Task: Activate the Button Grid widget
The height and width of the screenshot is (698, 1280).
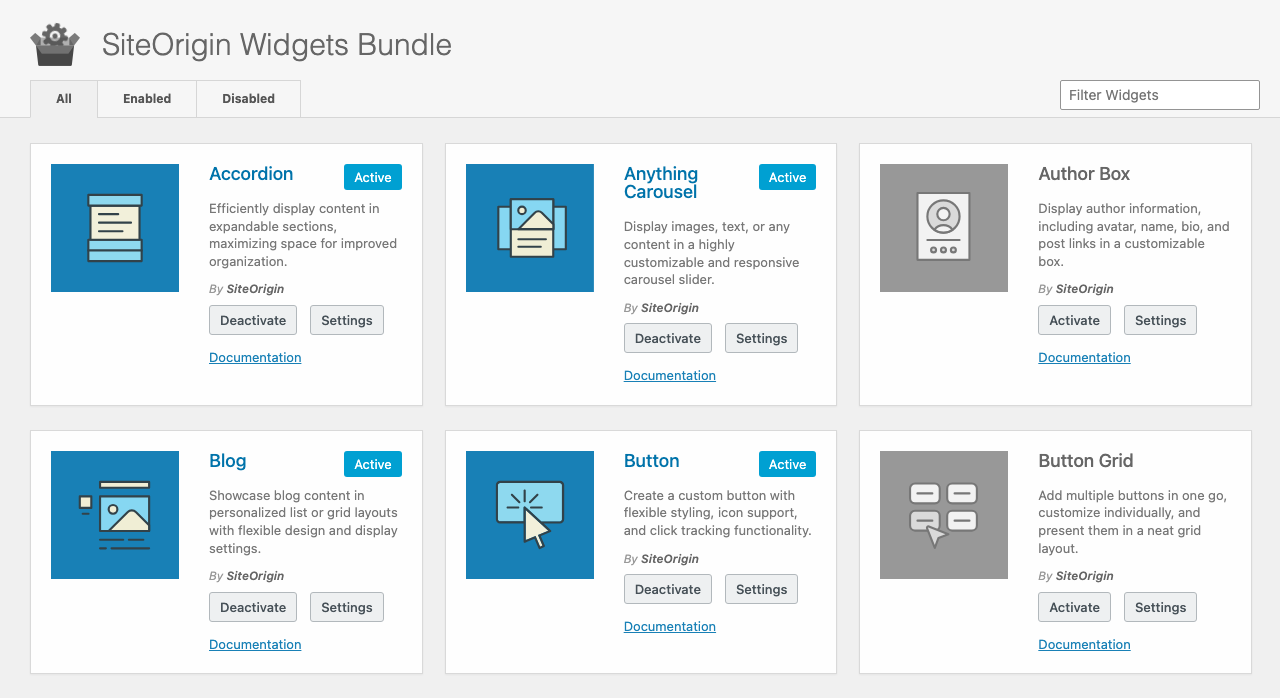Action: [x=1075, y=607]
